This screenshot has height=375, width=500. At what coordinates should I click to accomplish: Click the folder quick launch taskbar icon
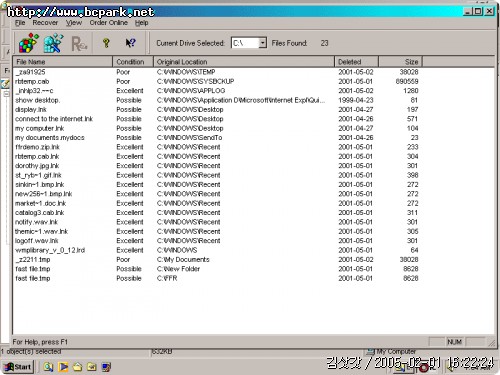pyautogui.click(x=77, y=367)
